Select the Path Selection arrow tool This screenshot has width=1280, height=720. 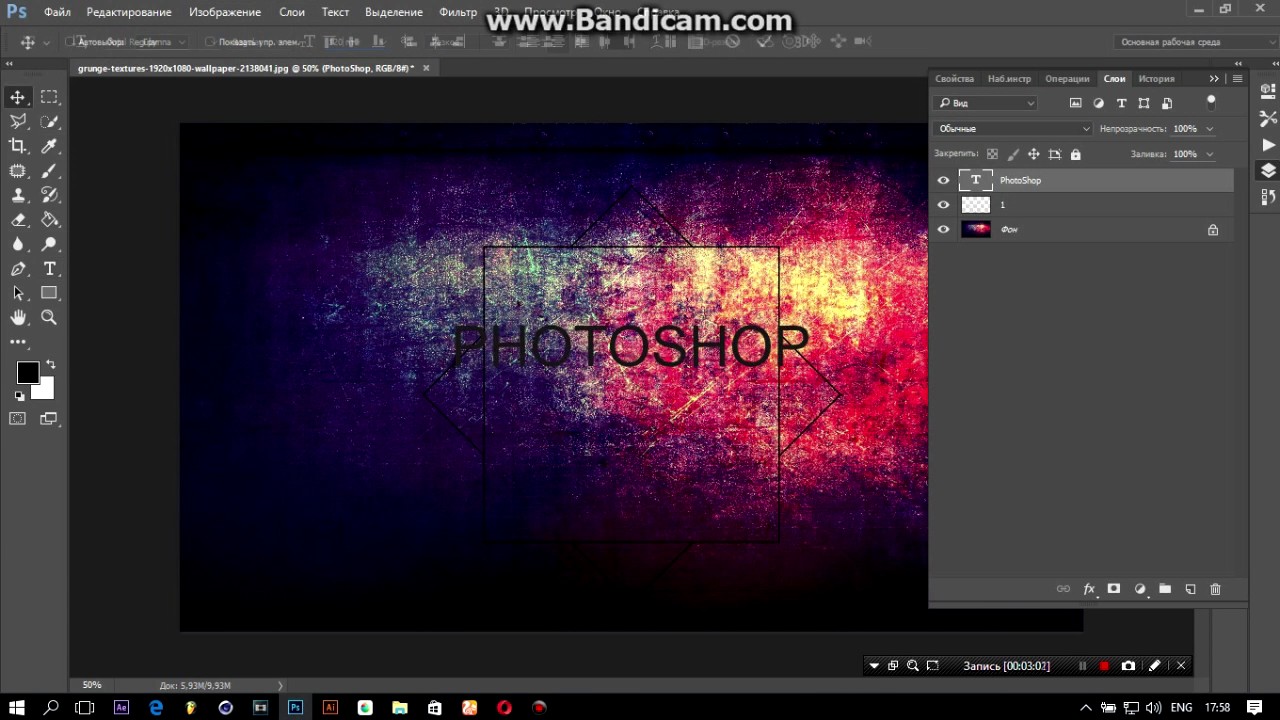(18, 293)
